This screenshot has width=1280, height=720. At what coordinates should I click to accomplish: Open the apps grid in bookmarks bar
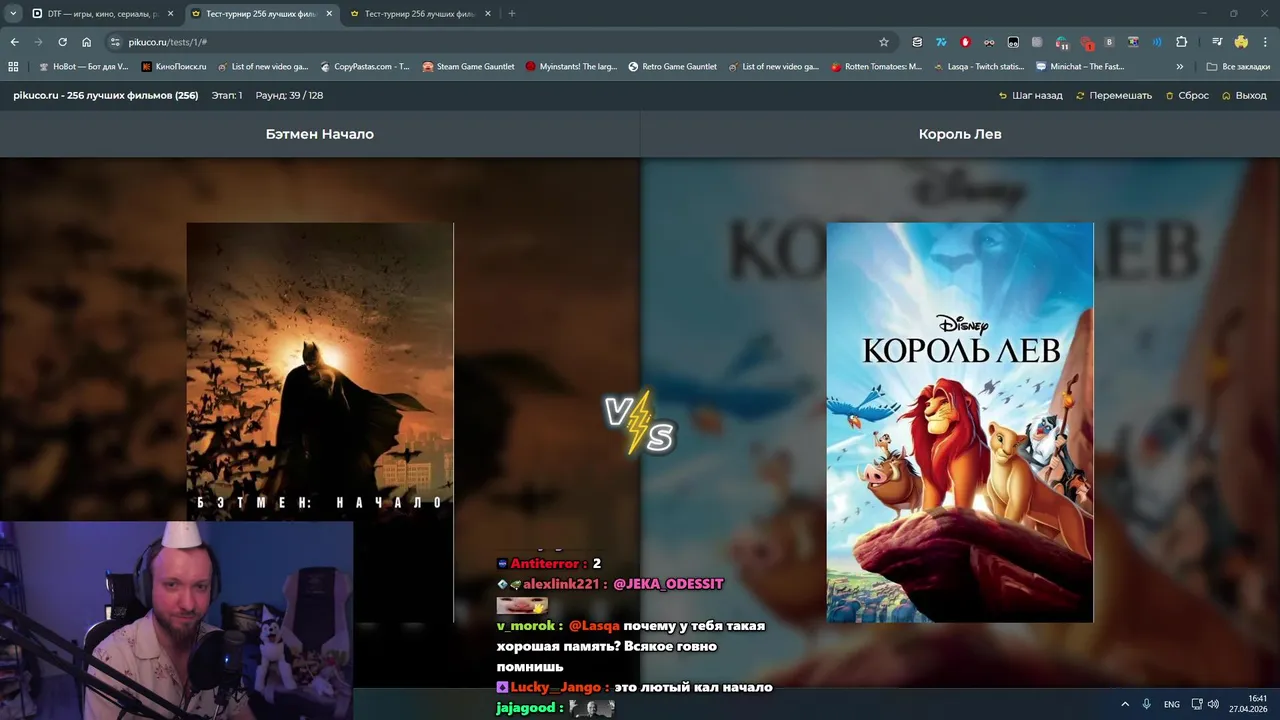click(x=13, y=67)
